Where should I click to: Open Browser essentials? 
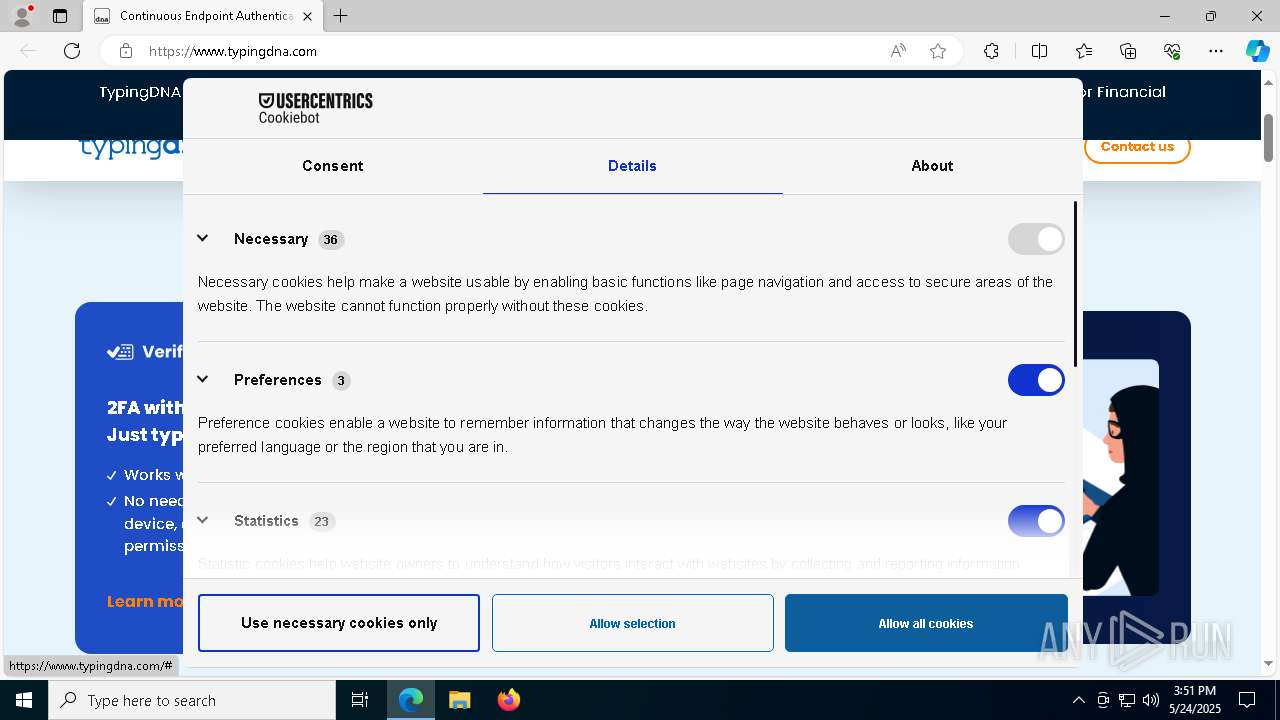(x=1172, y=51)
